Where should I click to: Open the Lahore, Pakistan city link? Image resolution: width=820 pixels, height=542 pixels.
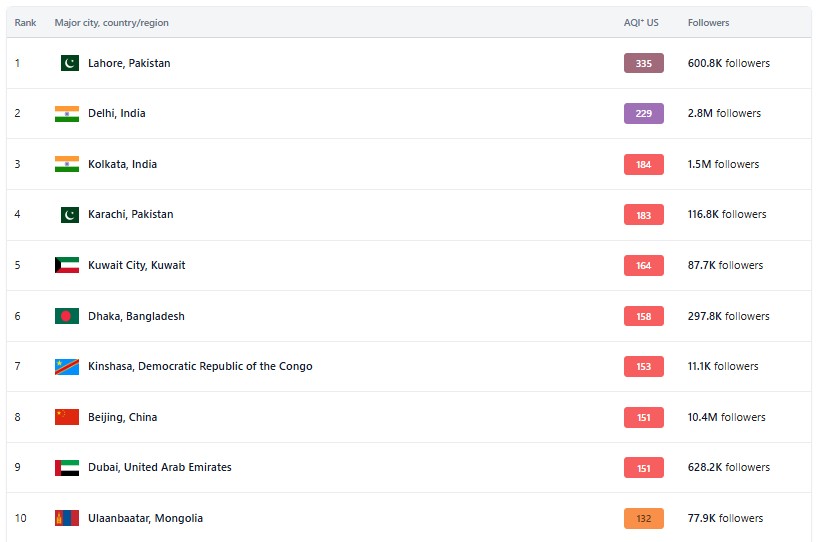[129, 63]
